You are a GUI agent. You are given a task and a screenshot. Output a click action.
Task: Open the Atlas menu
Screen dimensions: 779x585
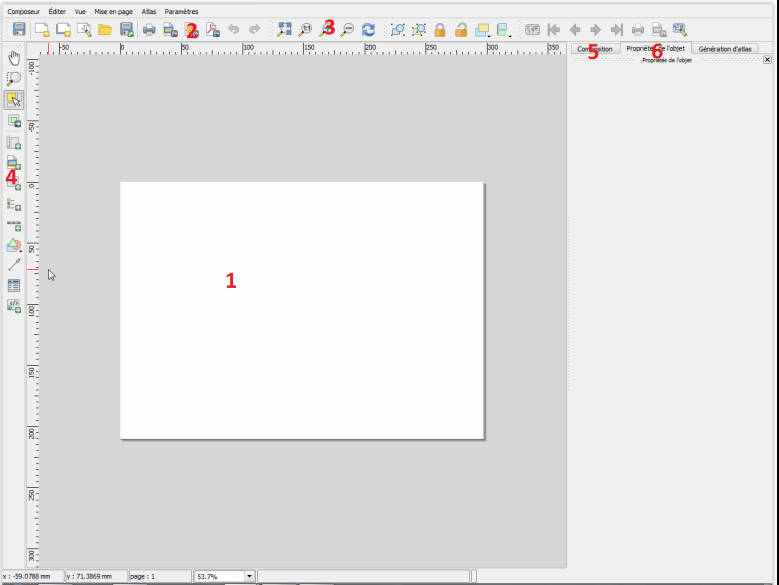pos(149,11)
